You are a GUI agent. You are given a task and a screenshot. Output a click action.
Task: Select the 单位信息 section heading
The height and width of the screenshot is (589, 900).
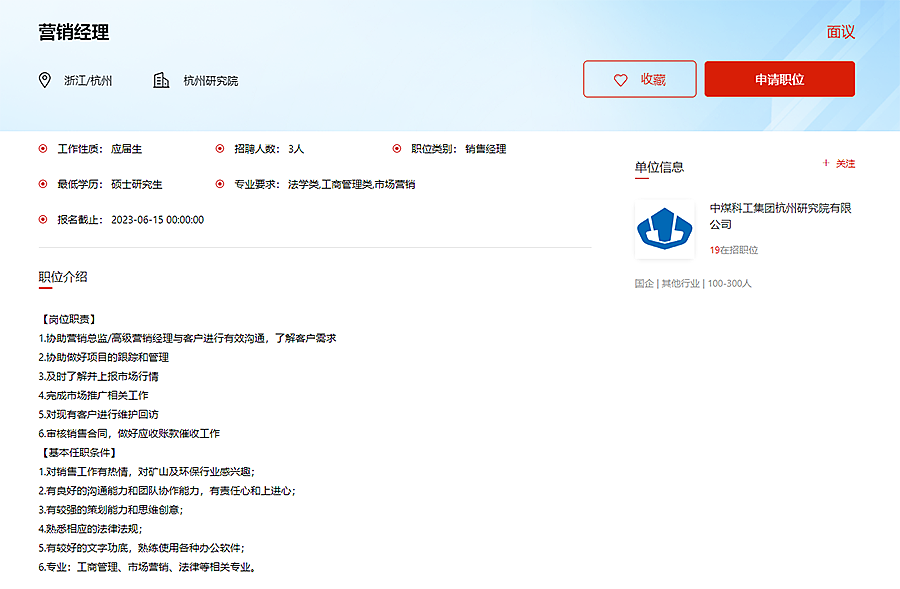(x=659, y=167)
